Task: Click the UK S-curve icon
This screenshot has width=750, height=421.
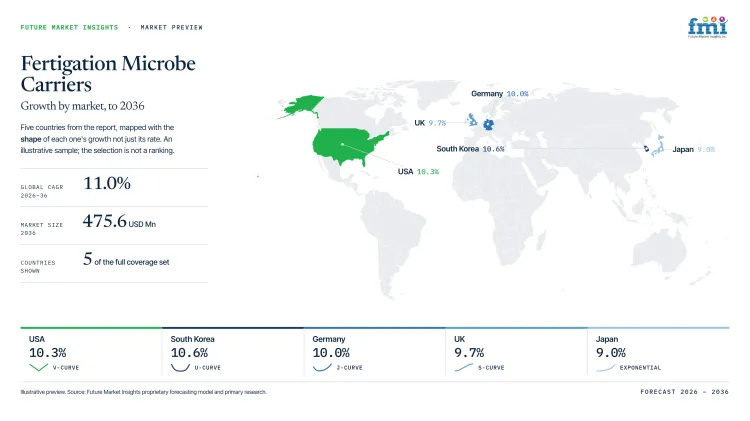Action: [x=463, y=367]
